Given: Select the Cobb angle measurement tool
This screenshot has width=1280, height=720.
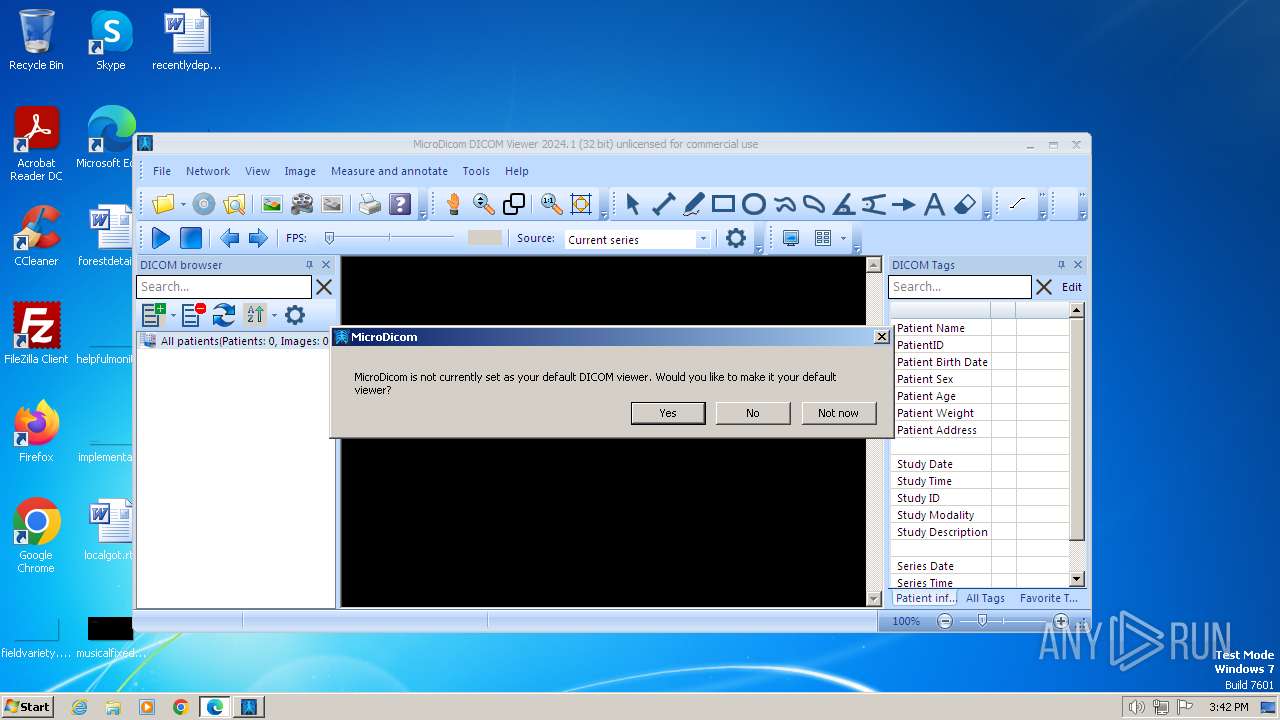Looking at the screenshot, I should click(x=873, y=204).
